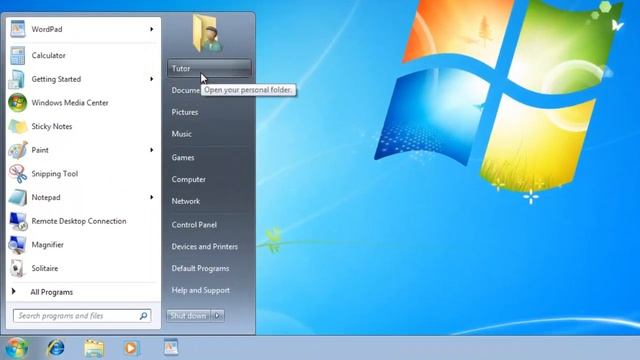The height and width of the screenshot is (360, 640).
Task: Open Windows Media Center icon
Action: [x=18, y=103]
